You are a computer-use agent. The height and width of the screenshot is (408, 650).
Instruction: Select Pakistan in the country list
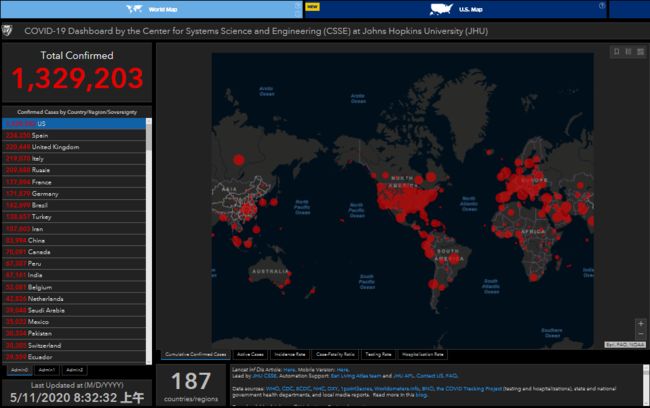[x=74, y=333]
